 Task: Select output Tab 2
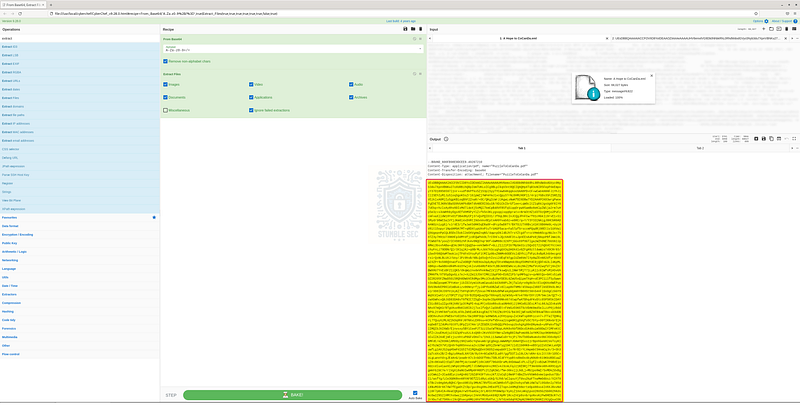coord(699,148)
